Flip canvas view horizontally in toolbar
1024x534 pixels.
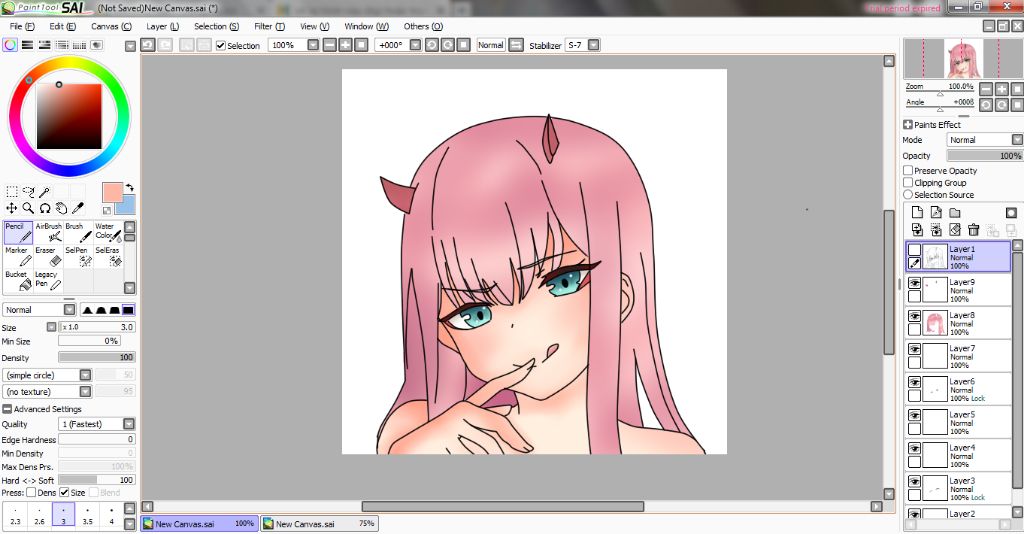tap(516, 45)
